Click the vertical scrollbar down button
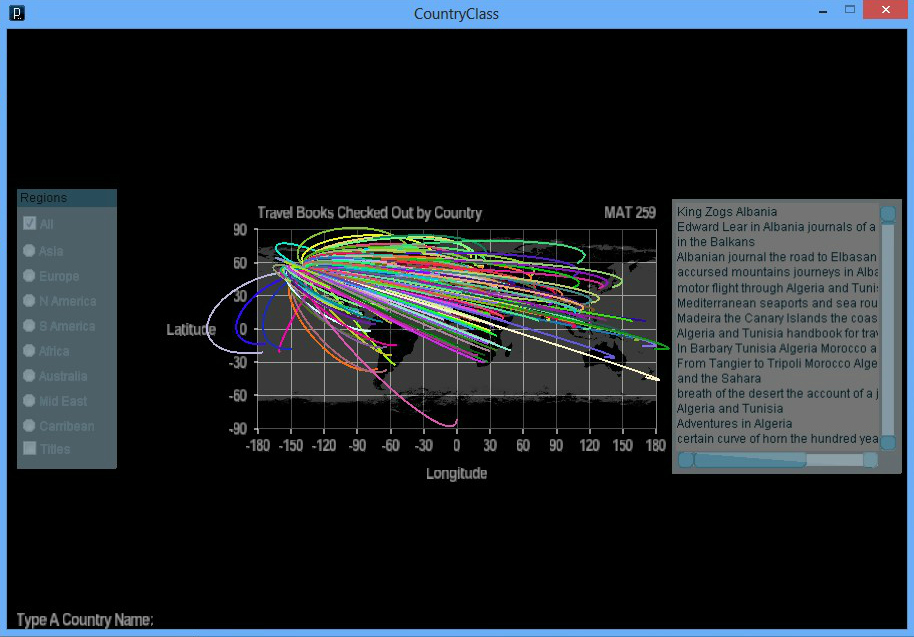Image resolution: width=914 pixels, height=637 pixels. [x=887, y=442]
